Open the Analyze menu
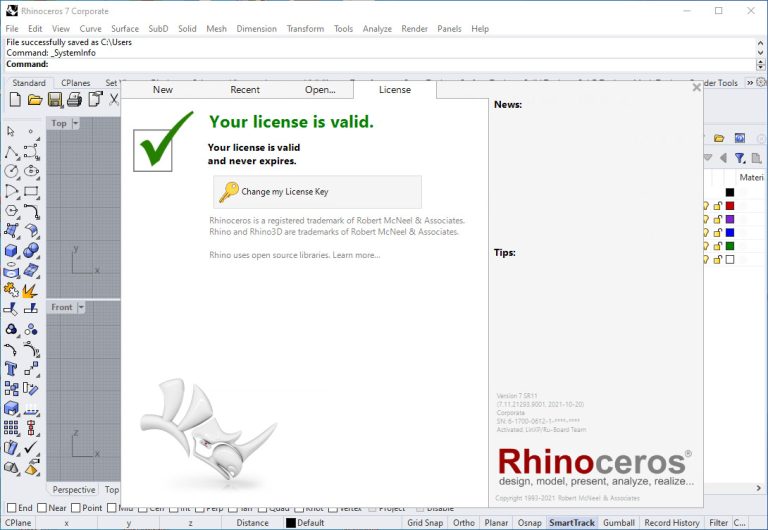 tap(377, 28)
